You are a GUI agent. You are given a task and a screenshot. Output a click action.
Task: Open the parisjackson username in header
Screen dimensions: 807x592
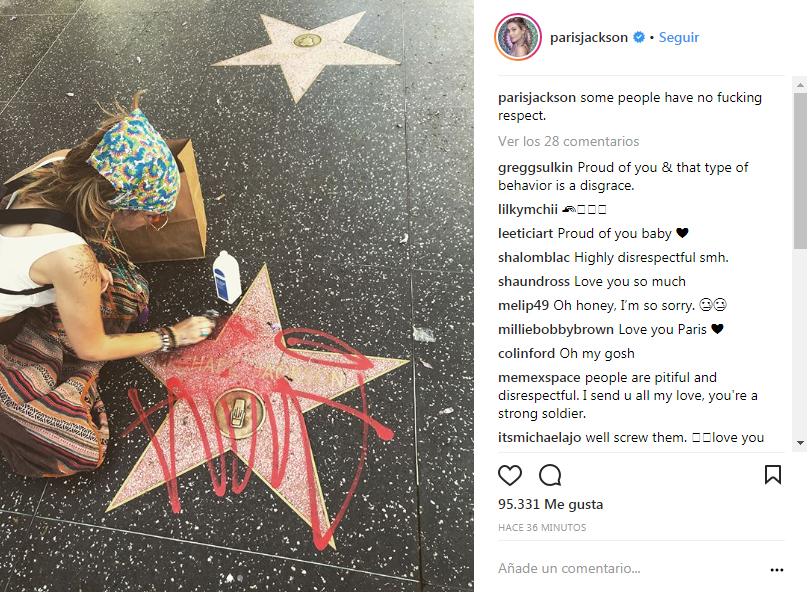point(589,37)
